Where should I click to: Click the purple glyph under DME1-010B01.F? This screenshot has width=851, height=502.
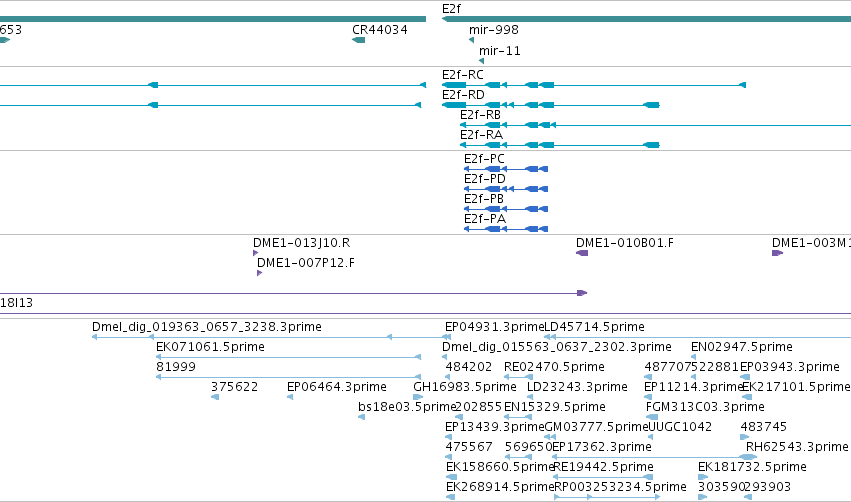coord(582,253)
